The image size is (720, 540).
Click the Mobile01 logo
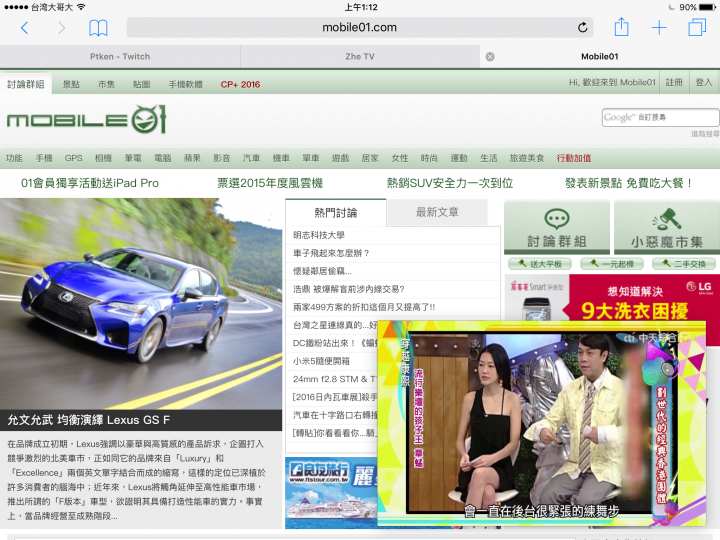(86, 119)
